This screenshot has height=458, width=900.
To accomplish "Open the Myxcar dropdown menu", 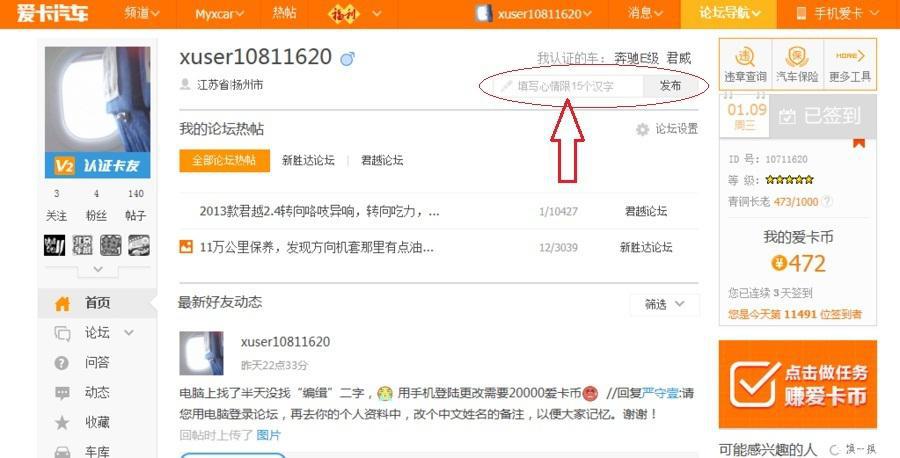I will [x=219, y=14].
